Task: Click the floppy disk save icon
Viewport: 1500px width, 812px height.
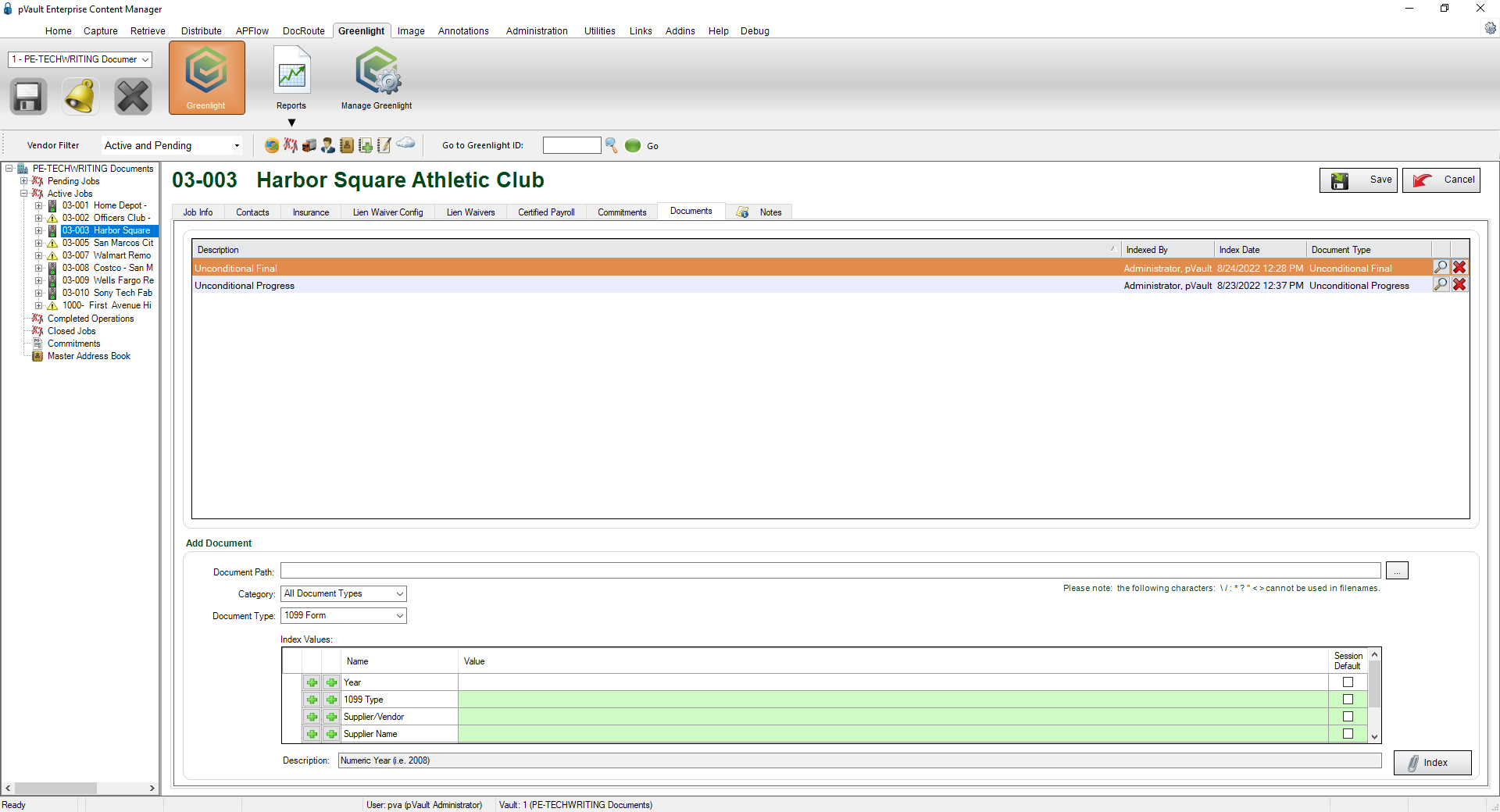Action: (x=28, y=97)
